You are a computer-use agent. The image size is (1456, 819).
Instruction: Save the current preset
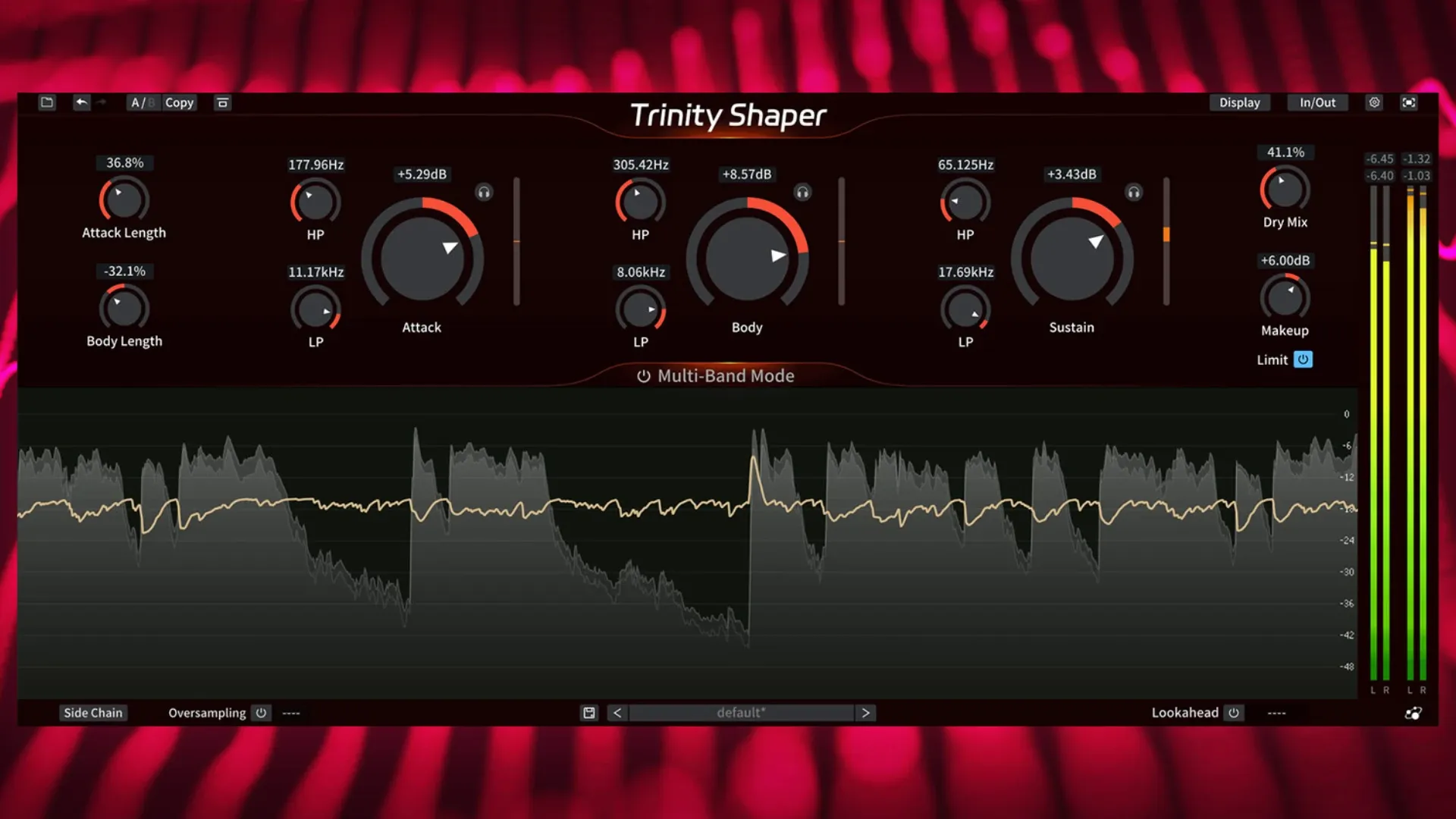(588, 712)
